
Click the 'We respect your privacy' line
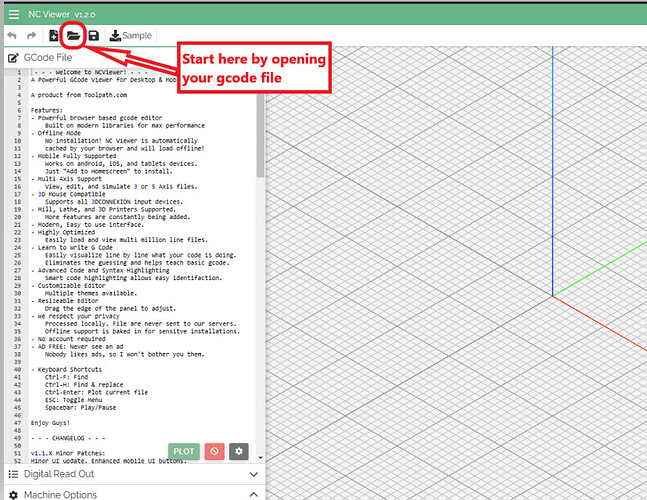tap(75, 316)
